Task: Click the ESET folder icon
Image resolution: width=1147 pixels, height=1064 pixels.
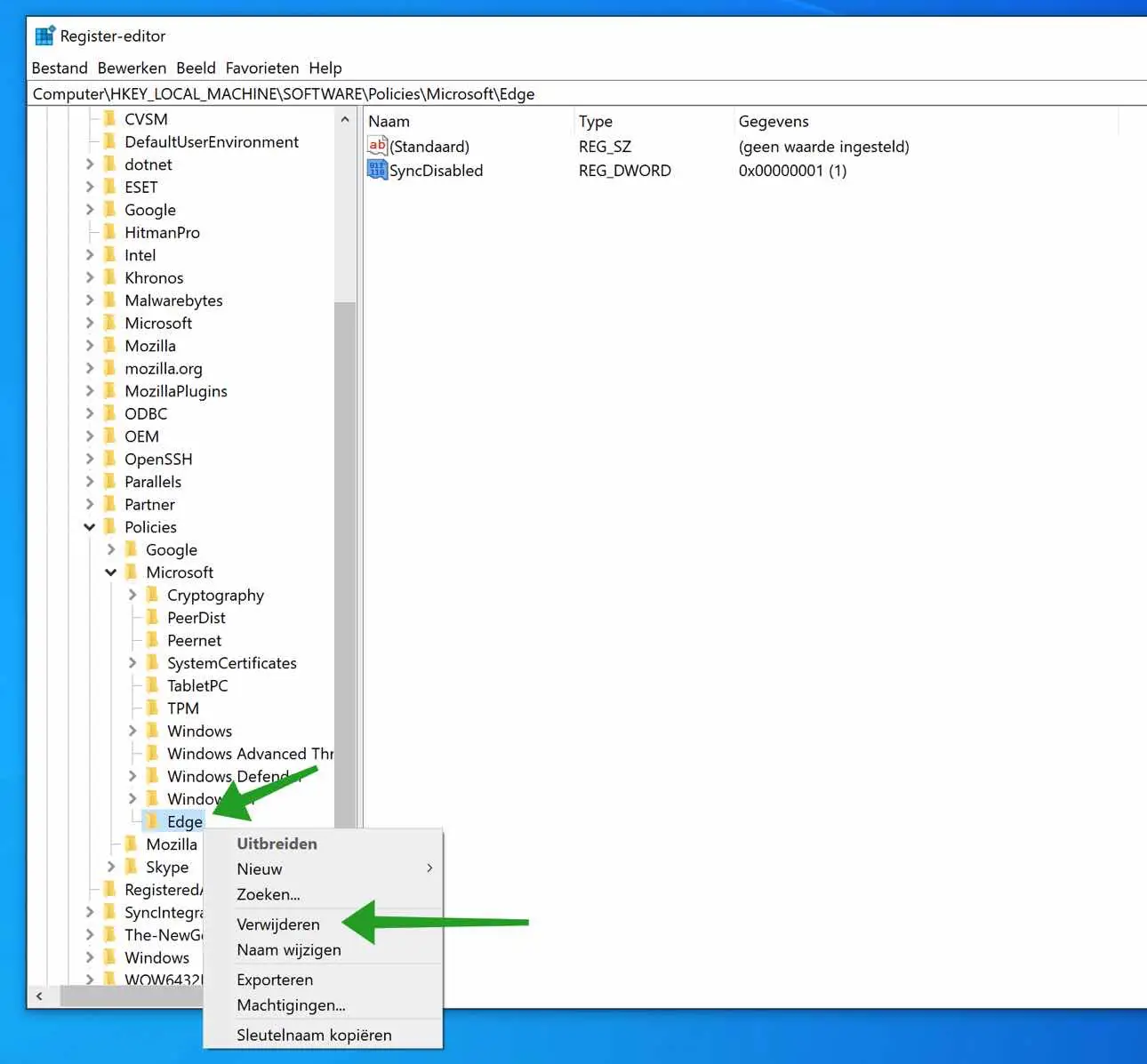Action: point(110,187)
